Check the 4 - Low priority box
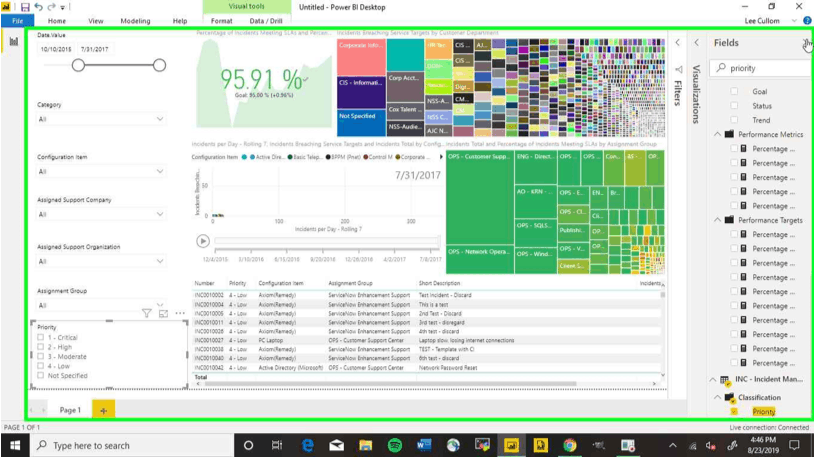The image size is (815, 458). pos(41,366)
